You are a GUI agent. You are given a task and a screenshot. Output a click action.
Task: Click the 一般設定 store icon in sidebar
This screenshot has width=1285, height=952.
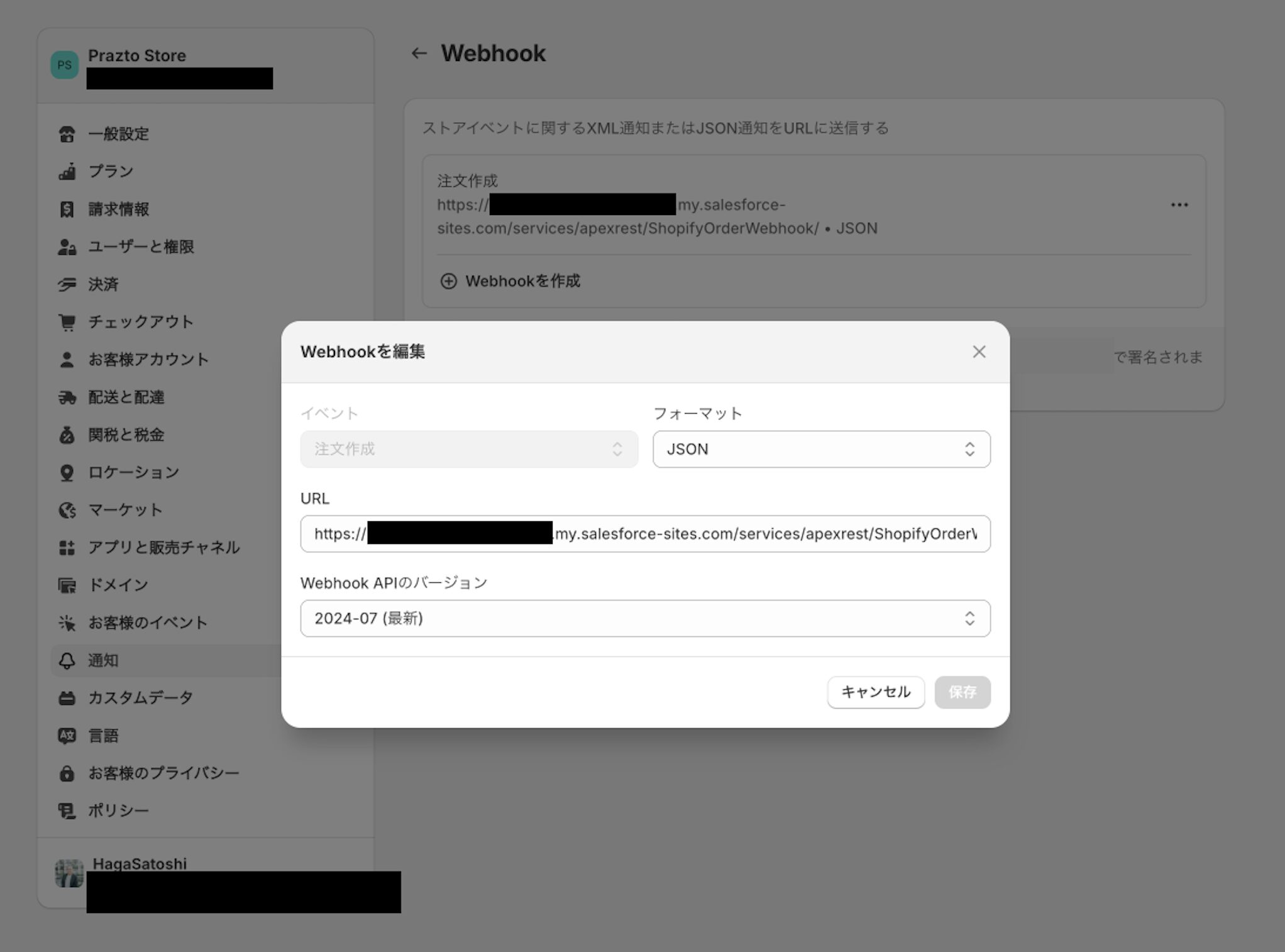click(67, 134)
